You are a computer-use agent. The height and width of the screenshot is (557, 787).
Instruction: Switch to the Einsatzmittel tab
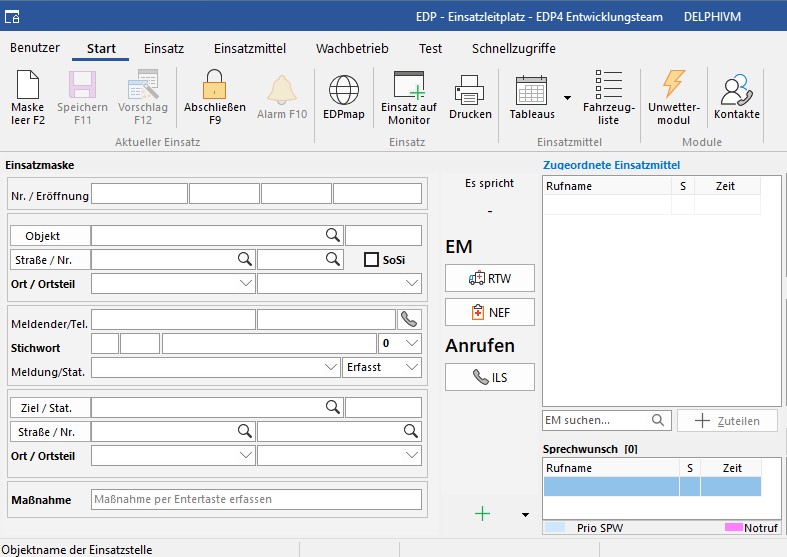tap(250, 48)
